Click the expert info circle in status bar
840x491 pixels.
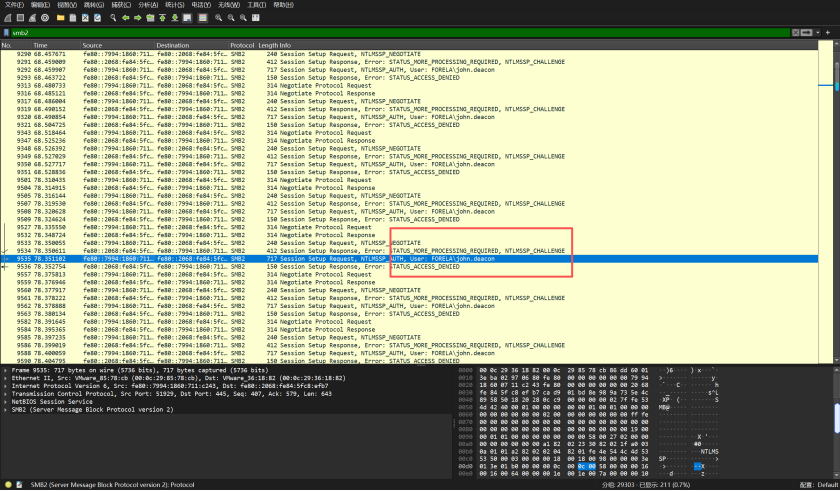(6, 484)
